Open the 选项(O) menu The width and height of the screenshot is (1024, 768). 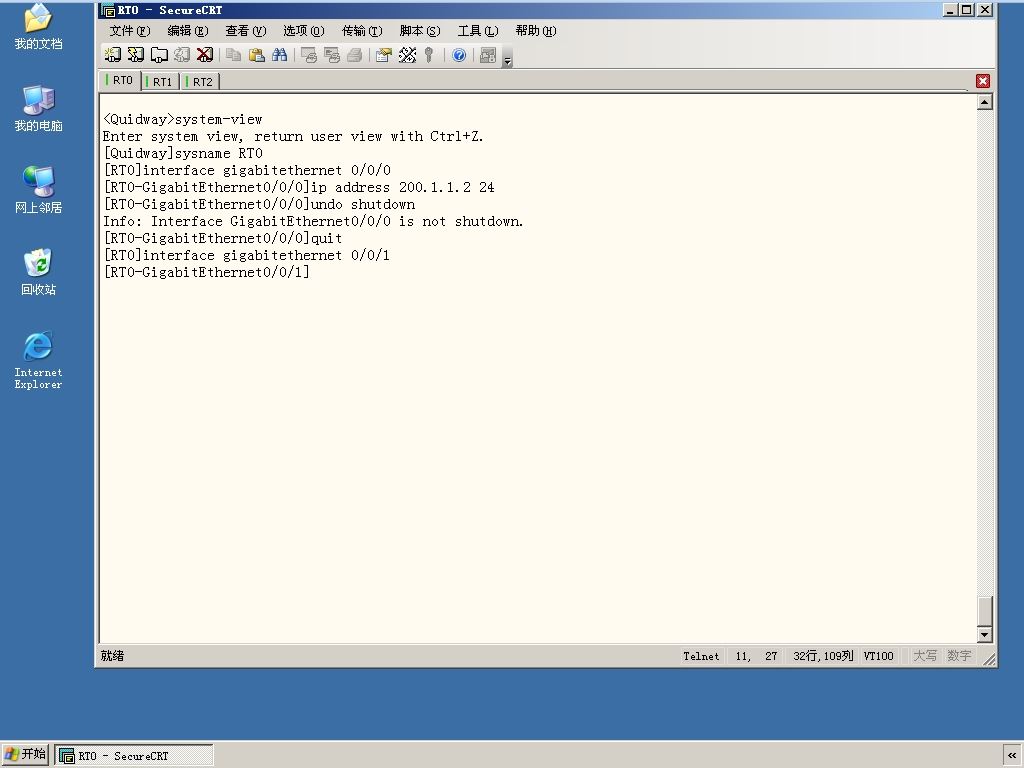[x=304, y=31]
